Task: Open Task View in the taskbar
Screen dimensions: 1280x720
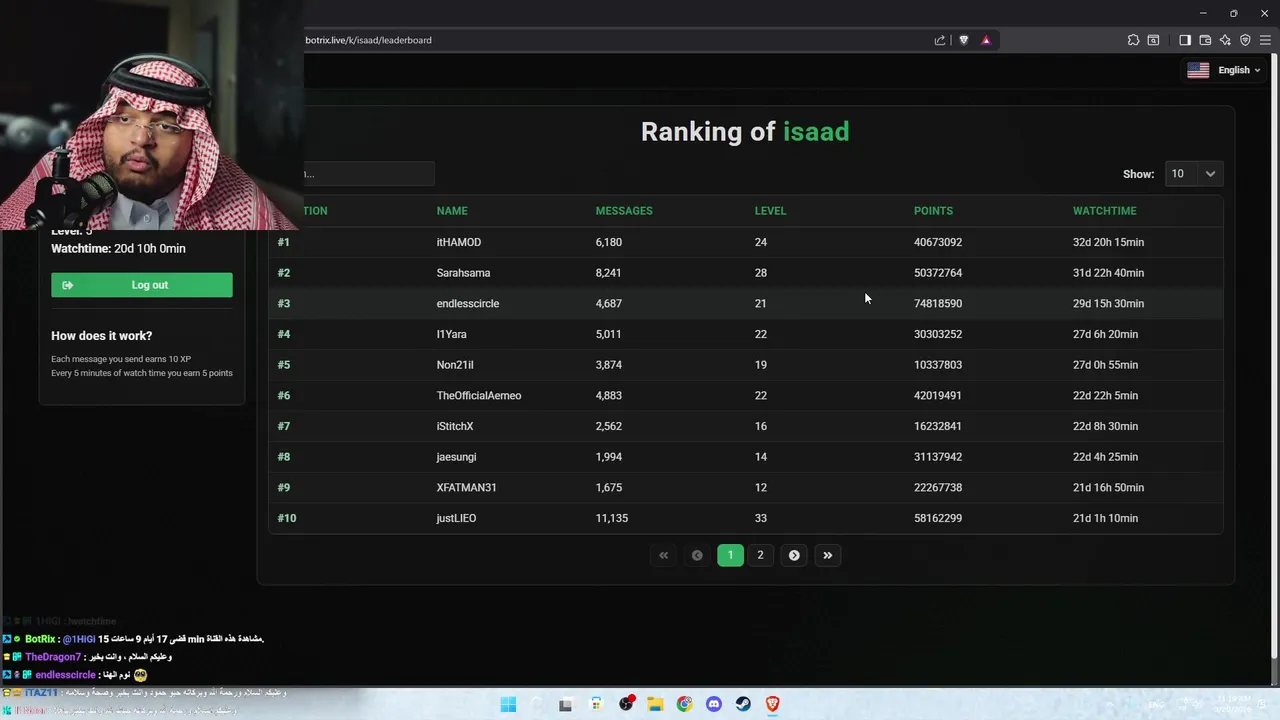Action: [x=565, y=704]
